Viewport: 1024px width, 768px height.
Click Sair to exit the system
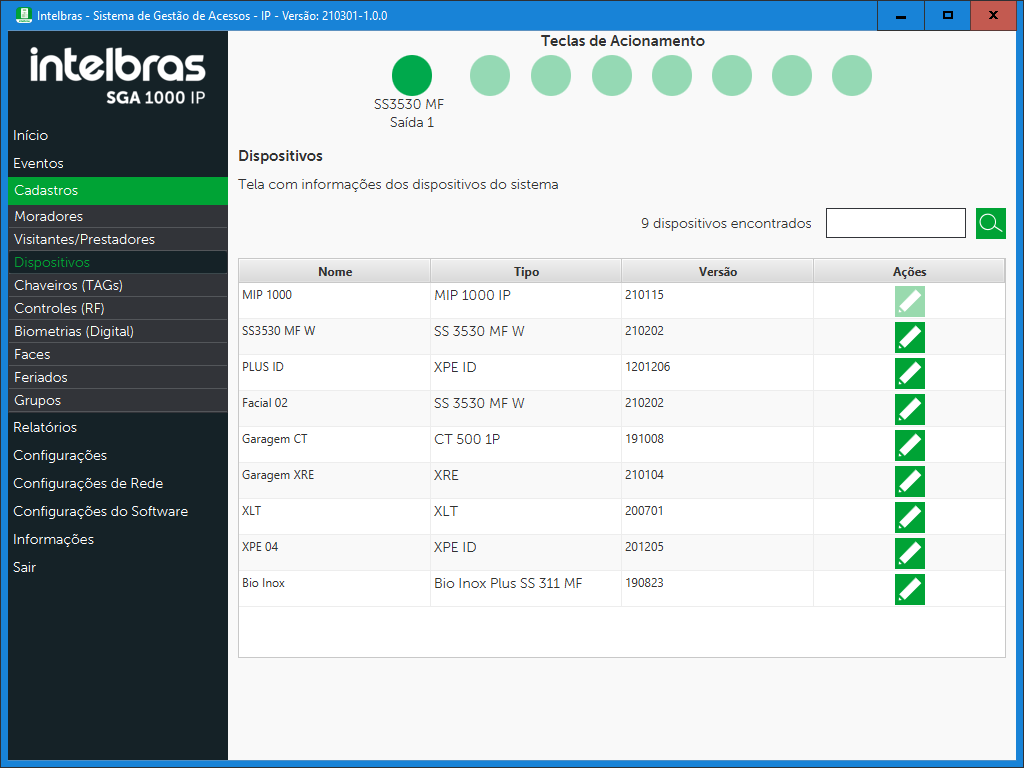24,567
